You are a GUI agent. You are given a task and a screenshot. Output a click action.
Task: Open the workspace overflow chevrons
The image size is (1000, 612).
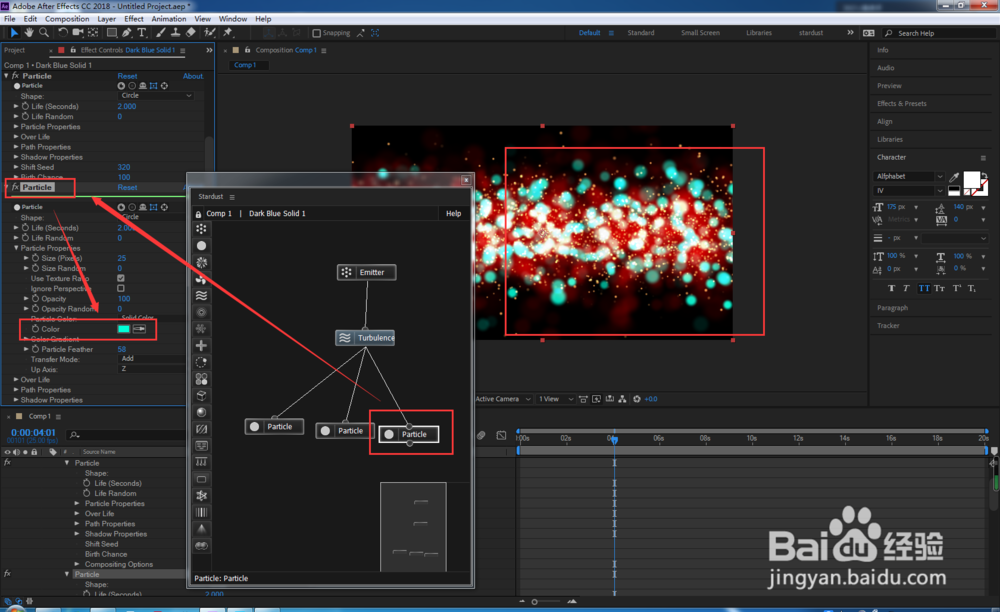[850, 33]
